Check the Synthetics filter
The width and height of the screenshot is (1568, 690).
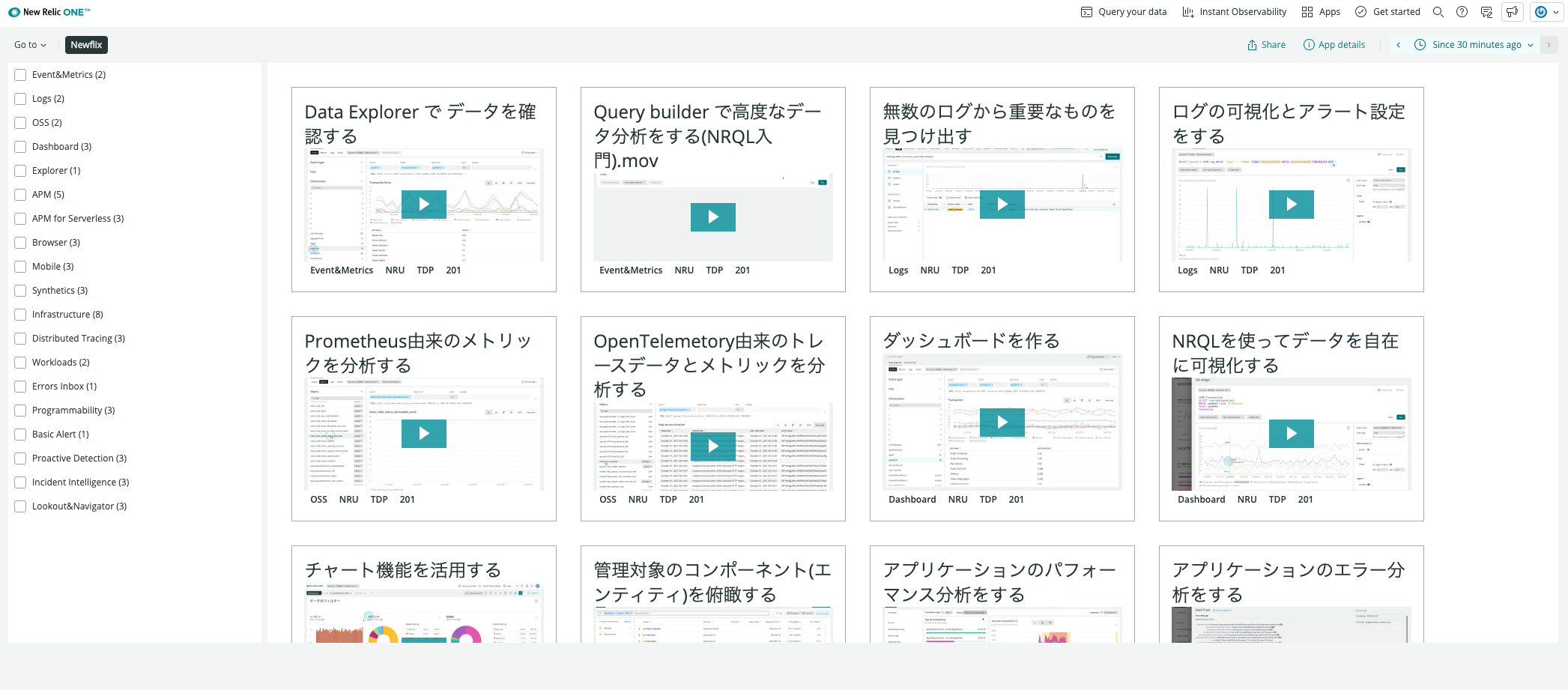tap(20, 291)
